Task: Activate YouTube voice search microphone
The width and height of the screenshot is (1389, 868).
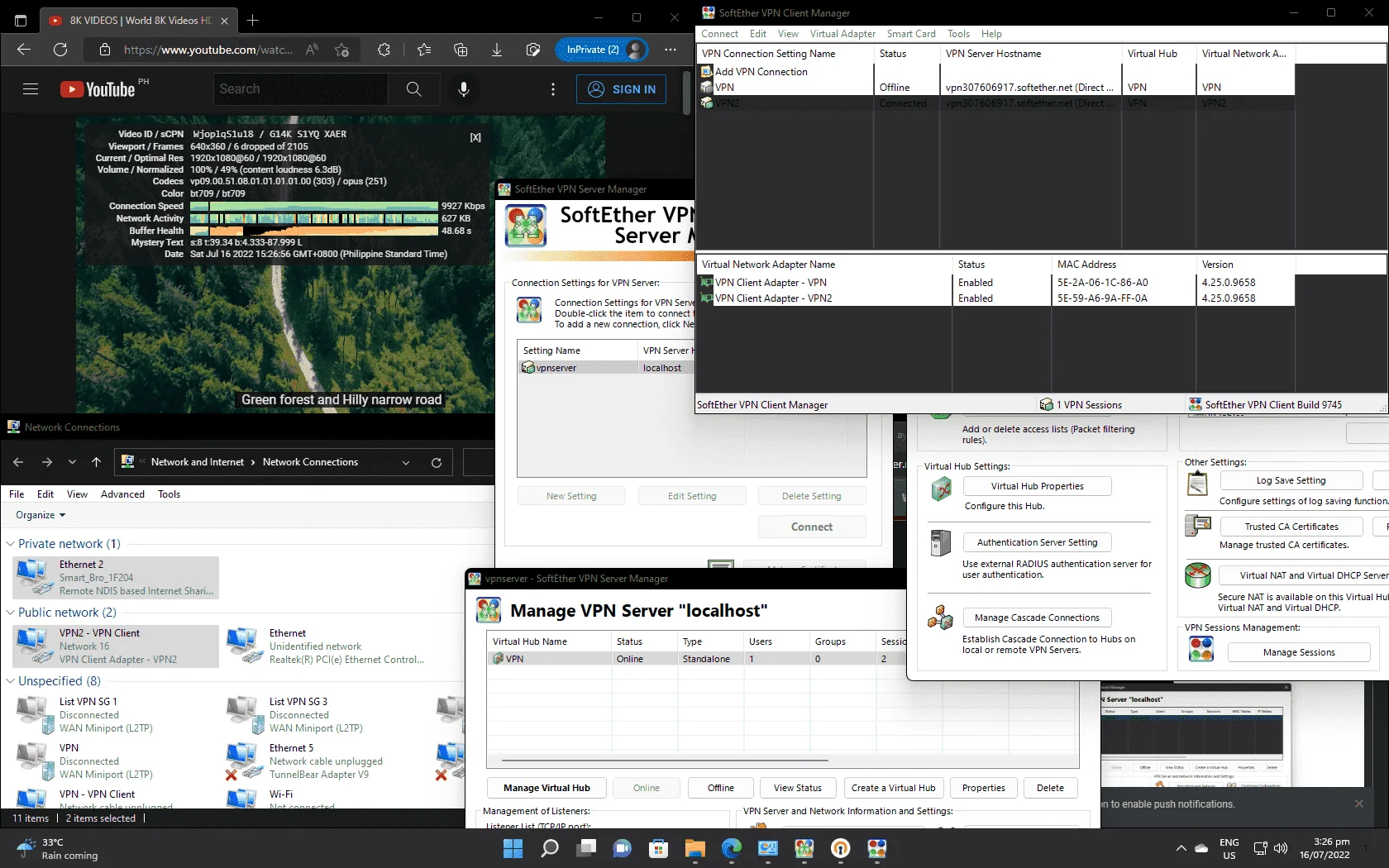Action: pos(464,89)
